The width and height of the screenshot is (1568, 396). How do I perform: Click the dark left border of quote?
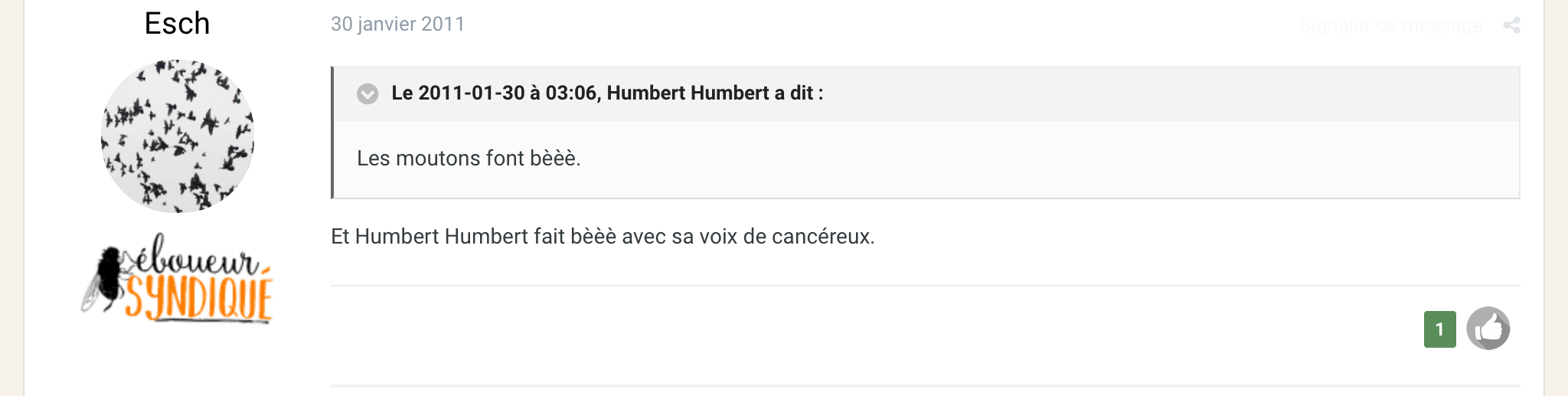click(x=332, y=133)
